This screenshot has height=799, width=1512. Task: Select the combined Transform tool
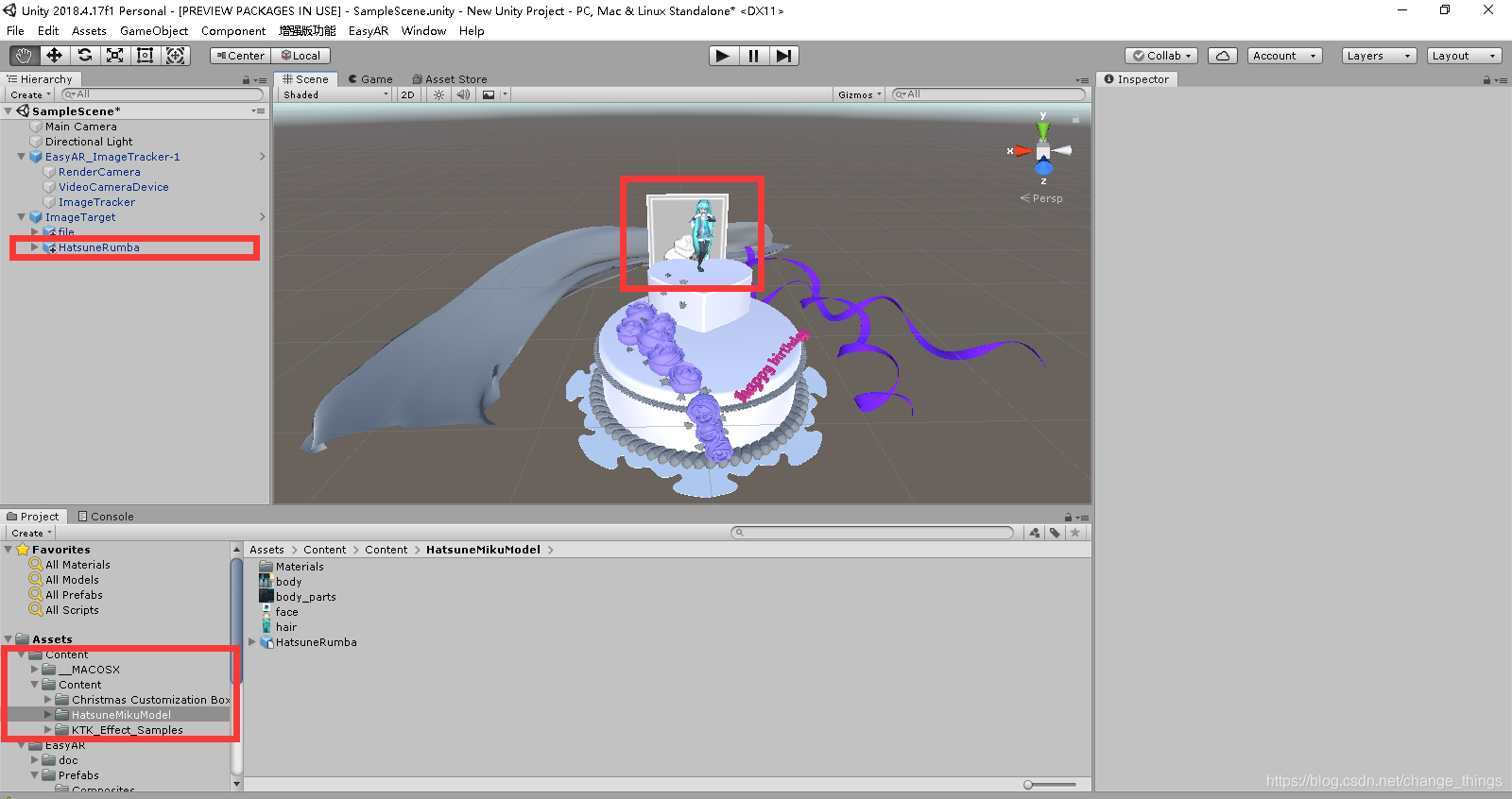click(176, 56)
